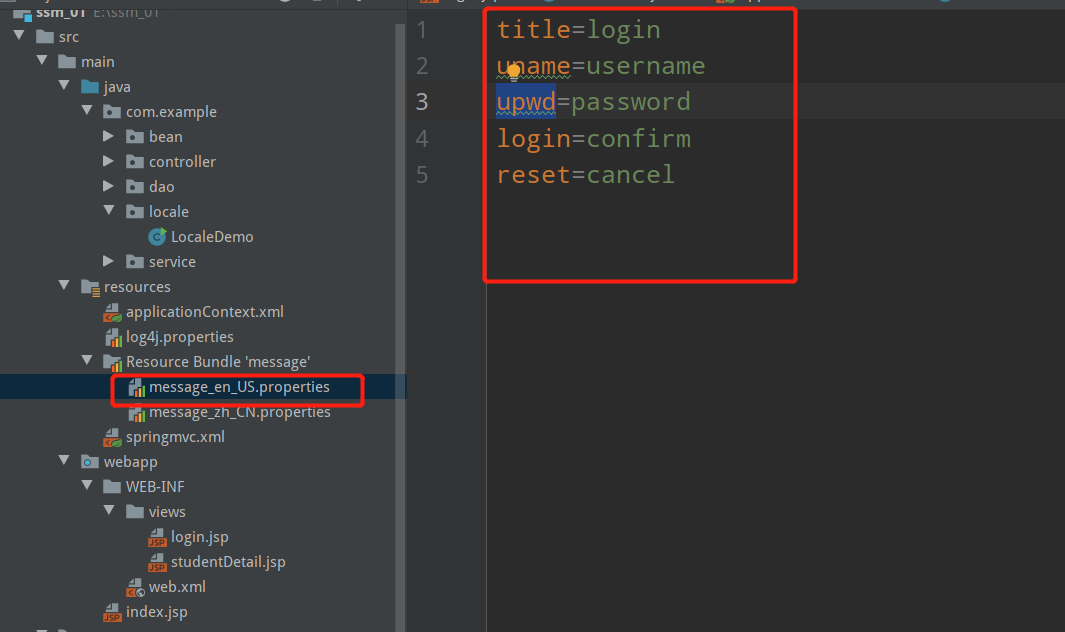Open log4j.properties in project tree
1065x632 pixels.
[x=179, y=337]
